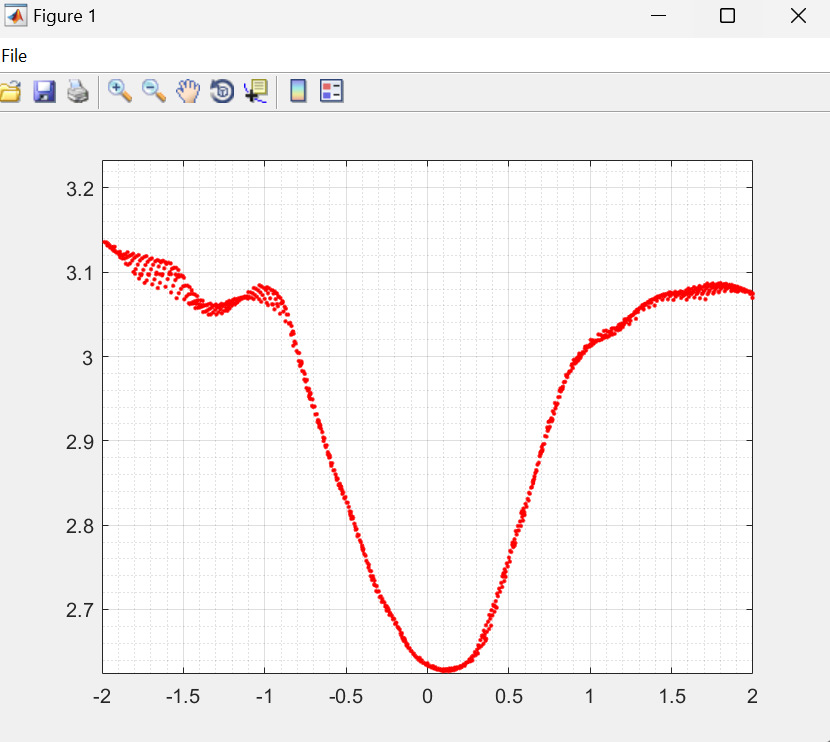Activate the Zoom In magnifier tool
830x742 pixels.
pos(120,91)
